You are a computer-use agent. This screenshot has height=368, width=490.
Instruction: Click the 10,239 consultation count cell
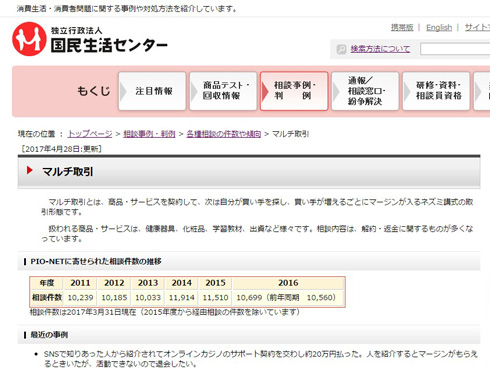[x=80, y=297]
